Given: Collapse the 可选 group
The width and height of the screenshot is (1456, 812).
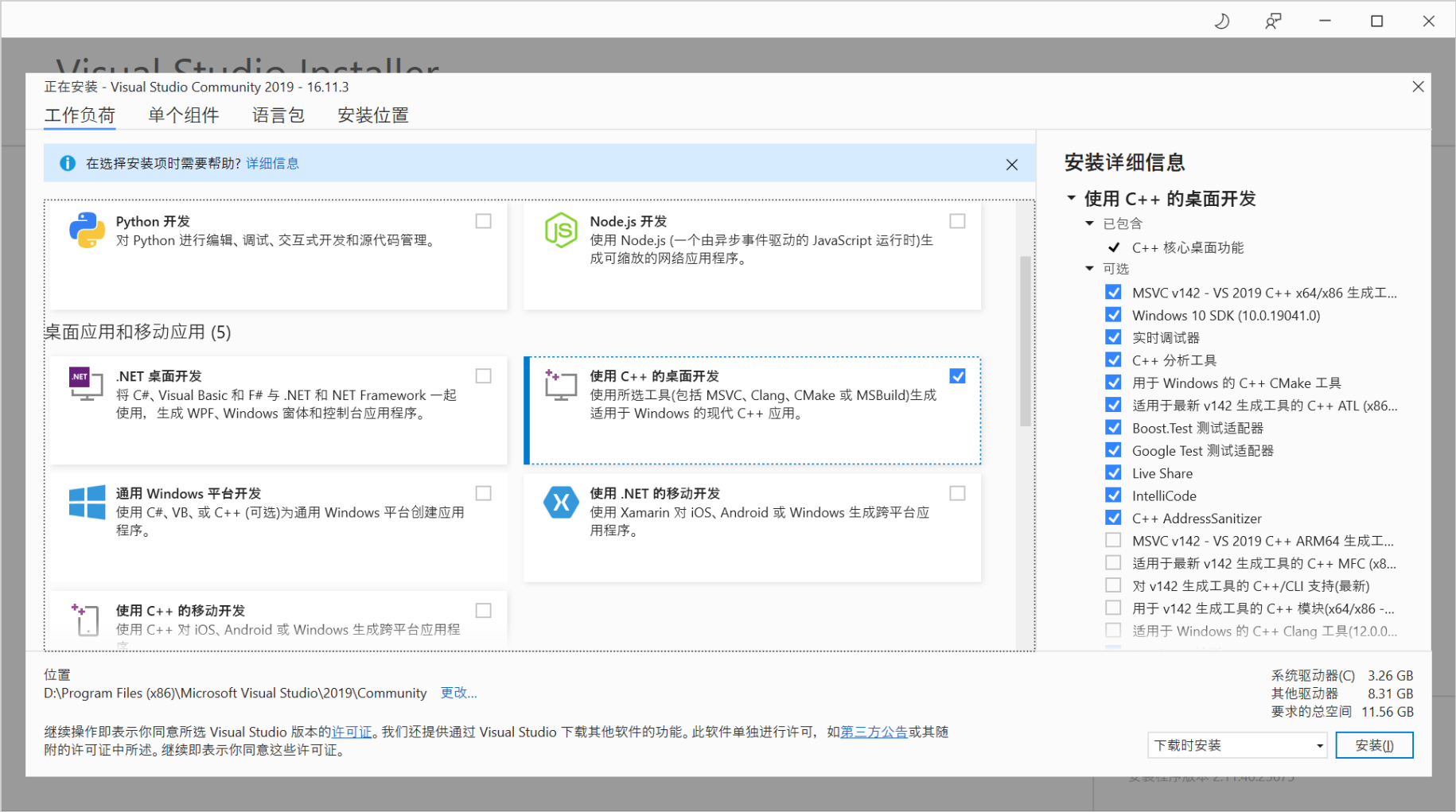Looking at the screenshot, I should click(x=1089, y=269).
